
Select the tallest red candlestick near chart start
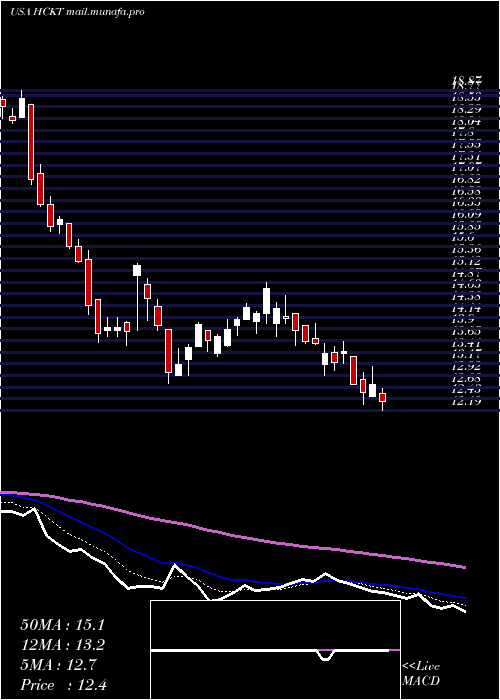[x=31, y=142]
